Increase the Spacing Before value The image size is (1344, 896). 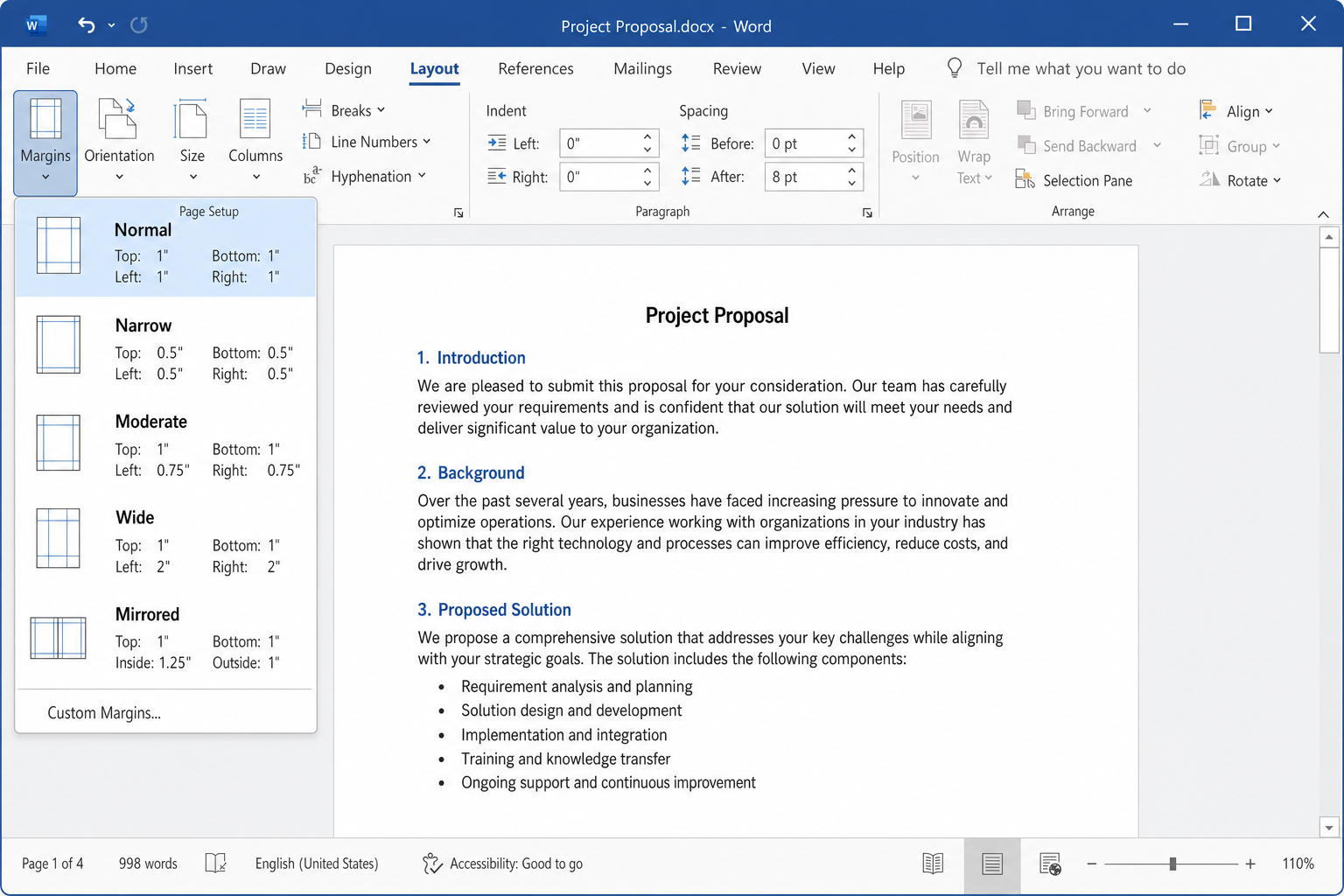(851, 136)
